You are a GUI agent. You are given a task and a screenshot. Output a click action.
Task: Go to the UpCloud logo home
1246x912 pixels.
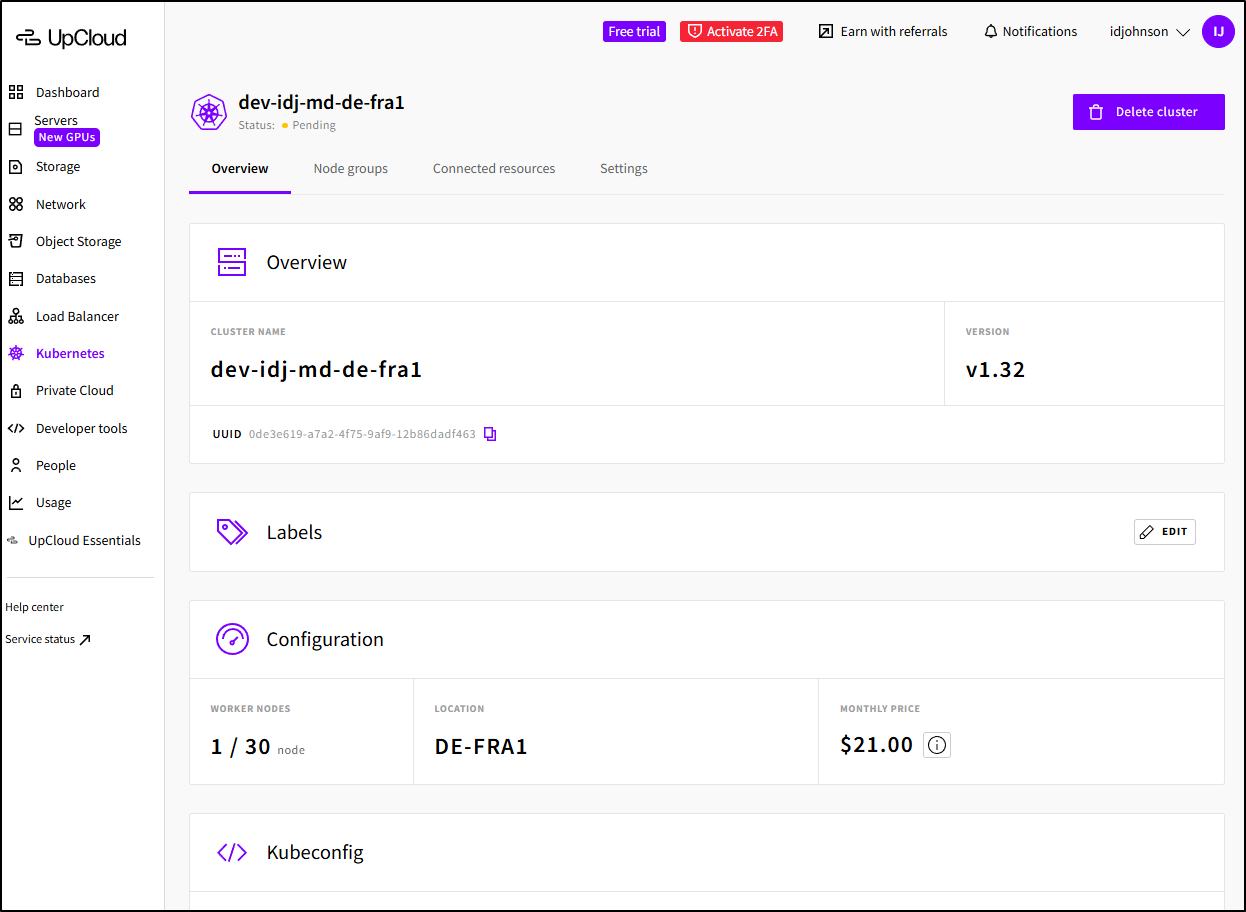pos(71,38)
